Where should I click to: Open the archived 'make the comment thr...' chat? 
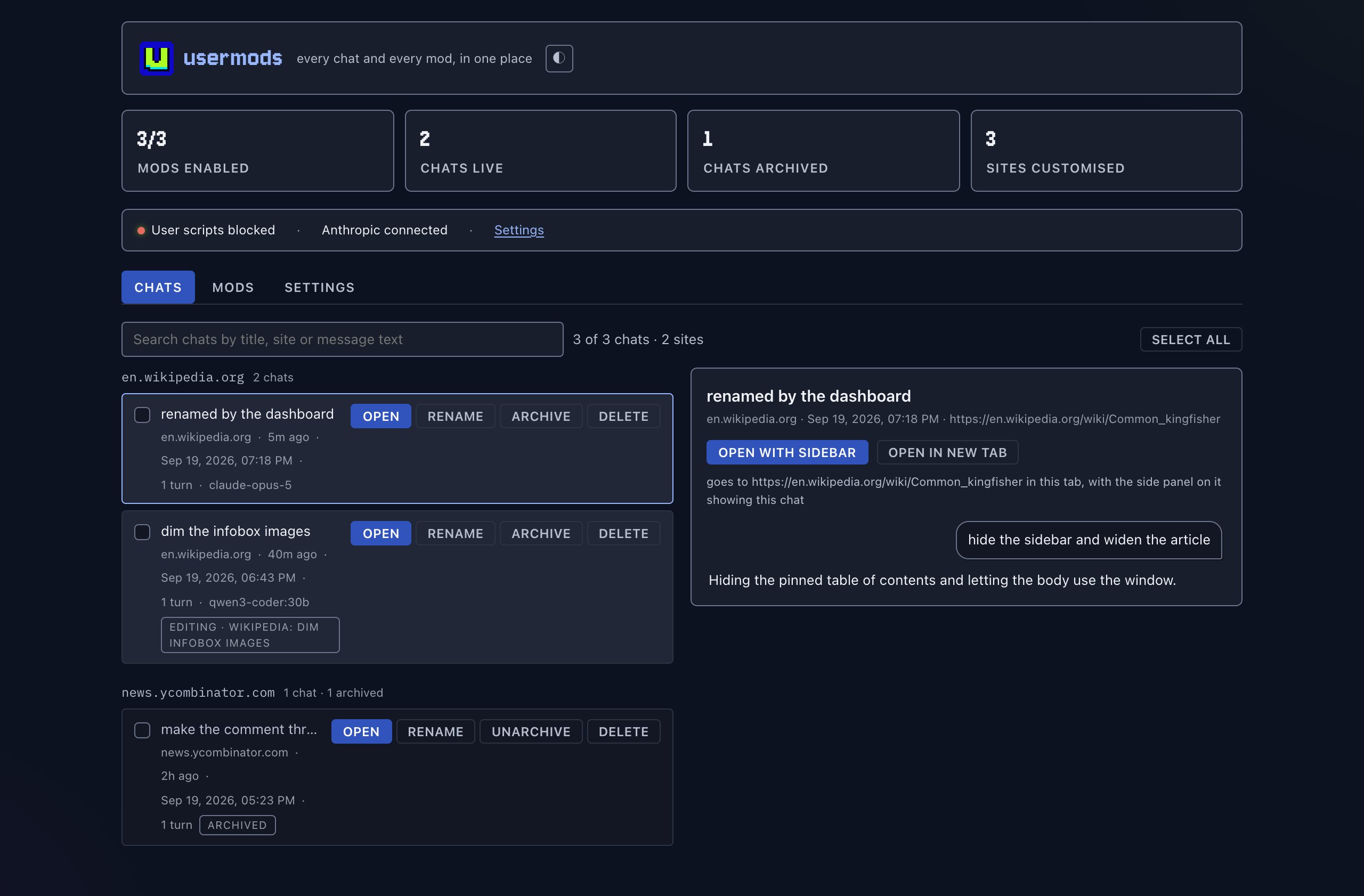(x=361, y=731)
